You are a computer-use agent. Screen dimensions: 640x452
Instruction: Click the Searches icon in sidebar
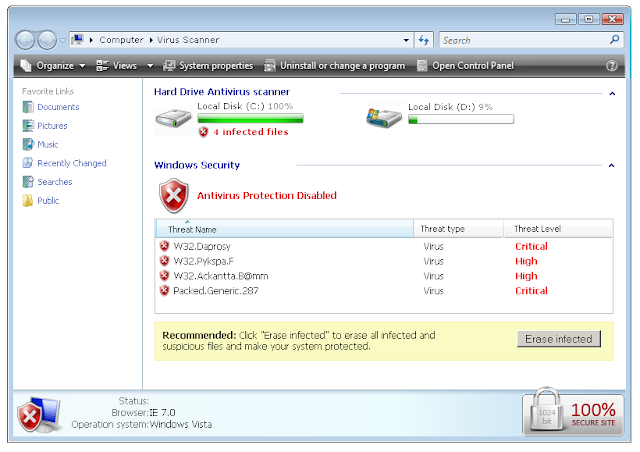(x=28, y=182)
